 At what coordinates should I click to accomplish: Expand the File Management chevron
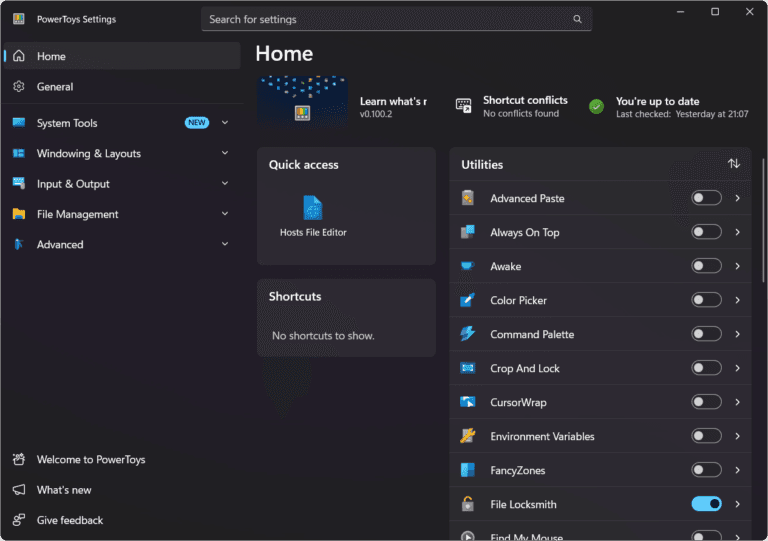(x=225, y=213)
